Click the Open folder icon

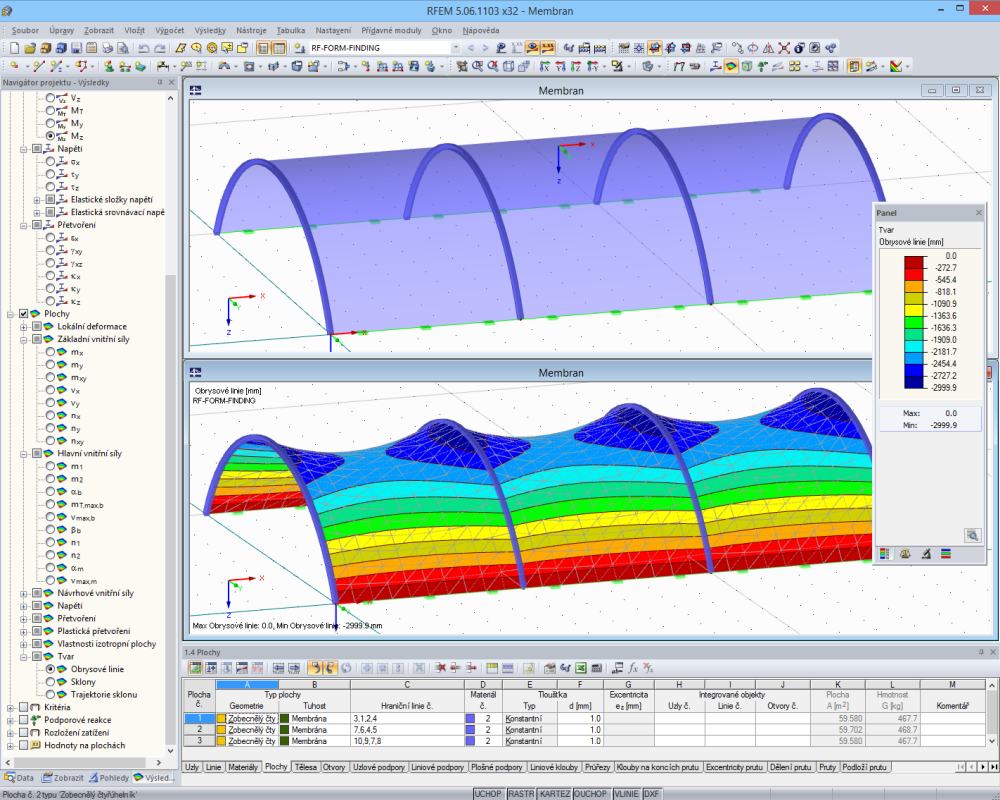29,48
